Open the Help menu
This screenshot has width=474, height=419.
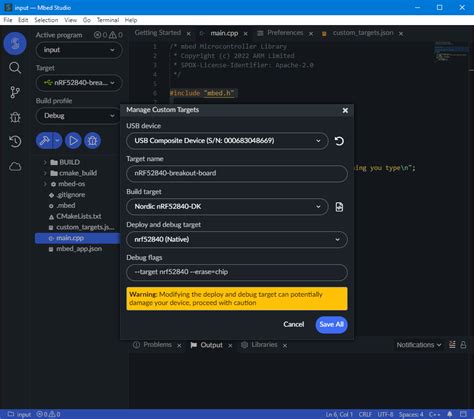(x=131, y=20)
